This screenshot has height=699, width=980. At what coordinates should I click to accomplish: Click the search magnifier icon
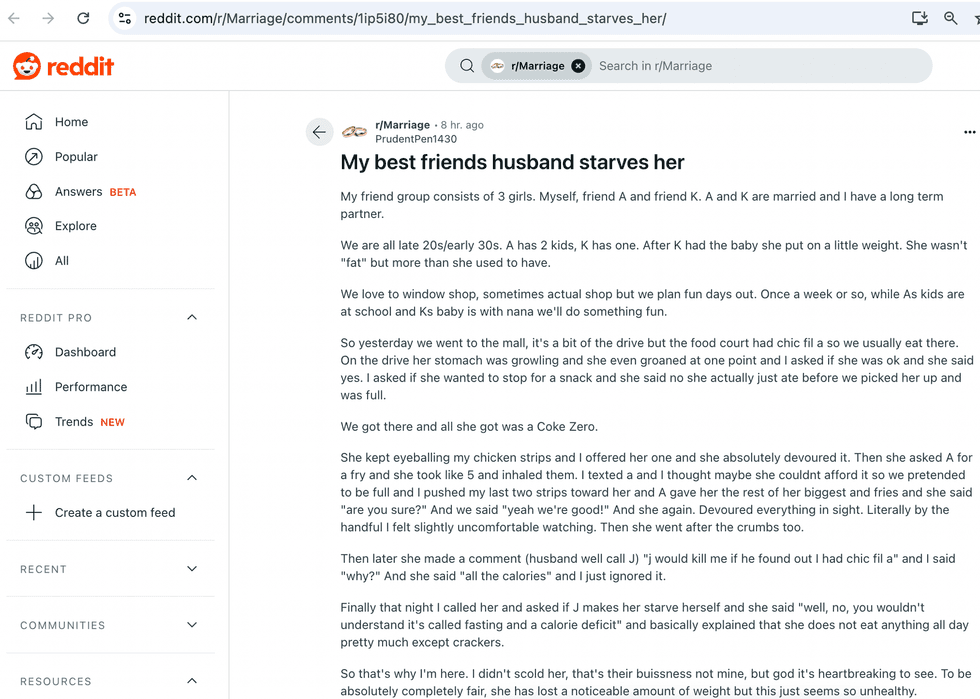[467, 66]
